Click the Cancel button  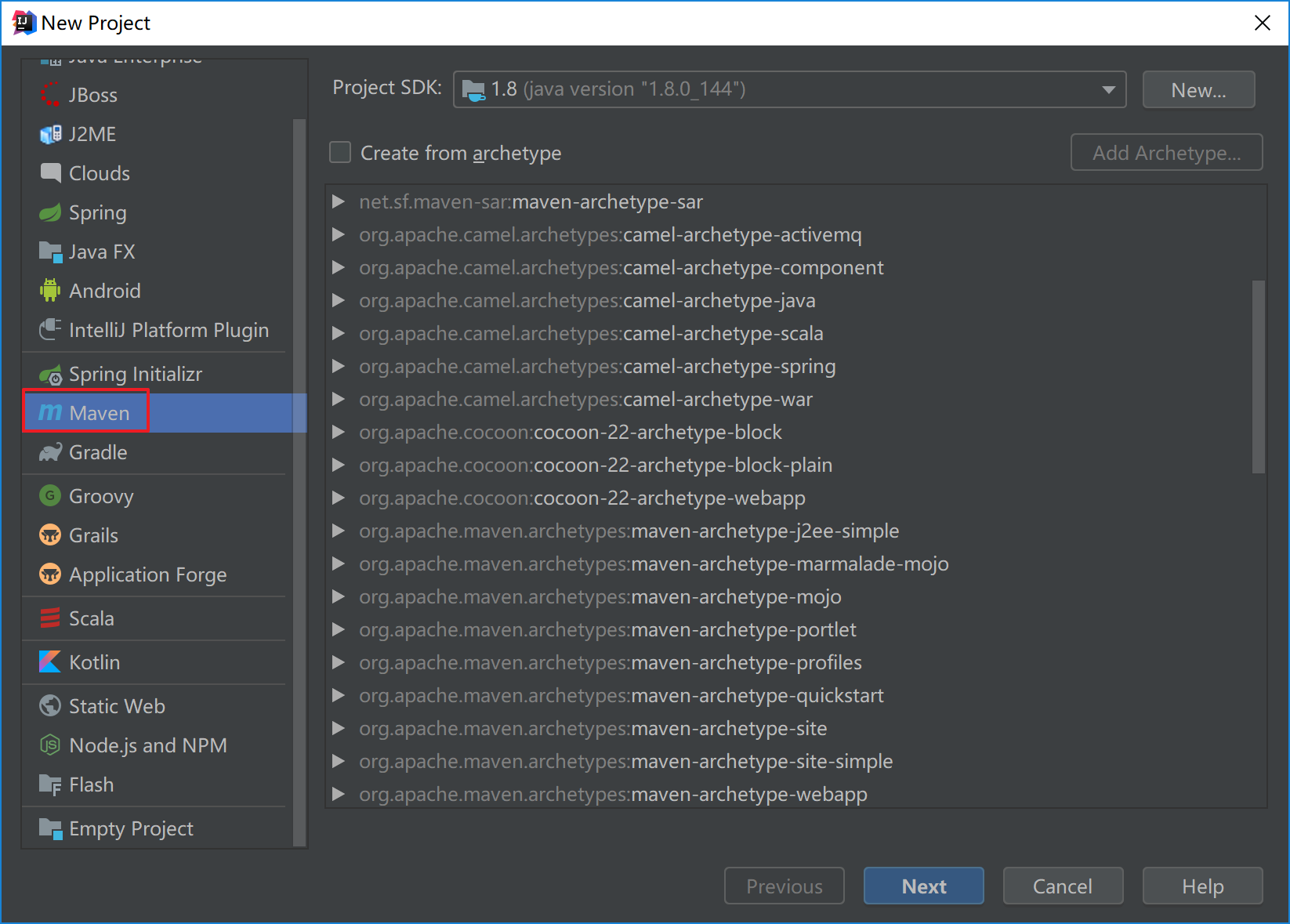click(x=1063, y=886)
